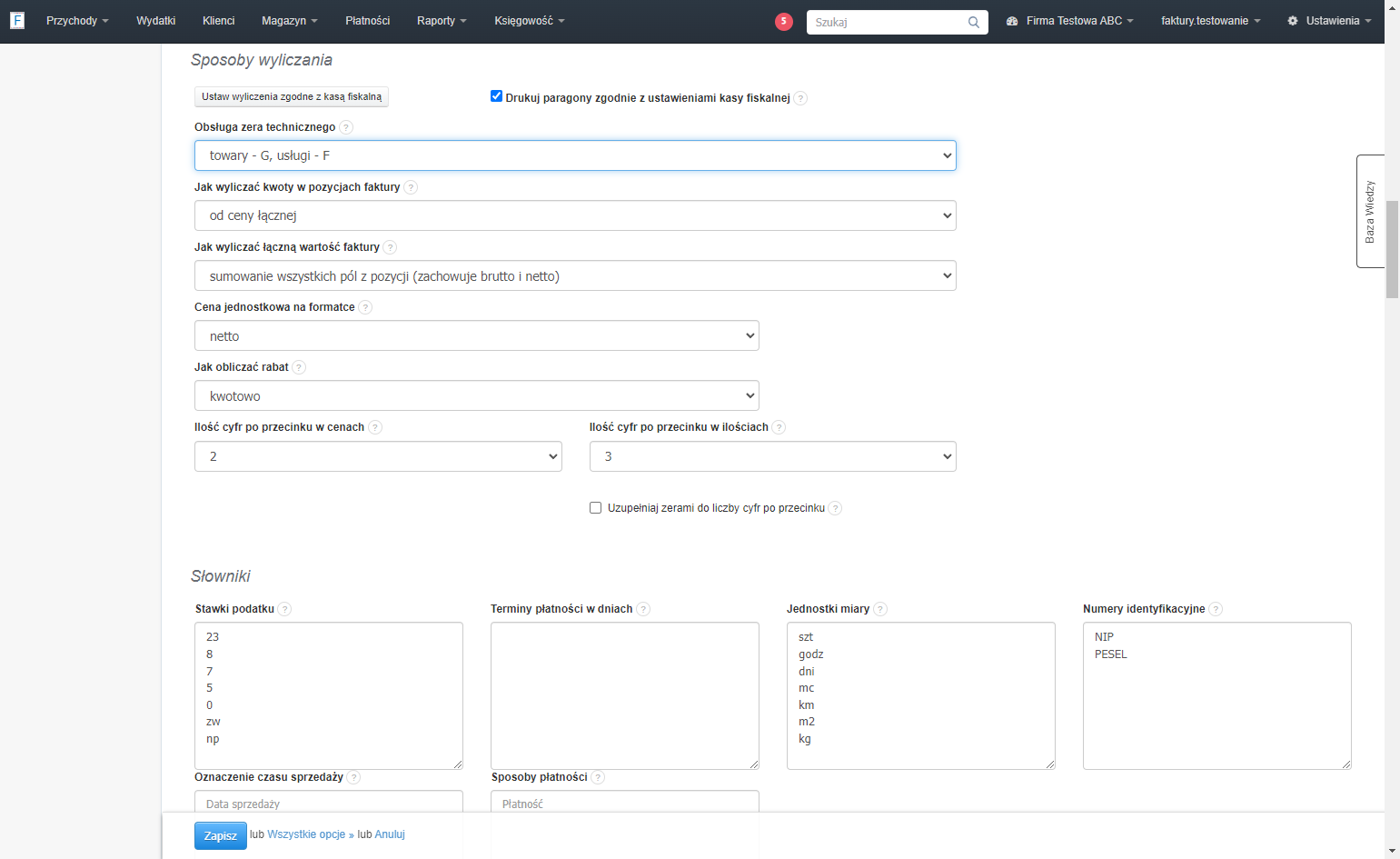Open the Ustawienia settings menu

click(1329, 21)
